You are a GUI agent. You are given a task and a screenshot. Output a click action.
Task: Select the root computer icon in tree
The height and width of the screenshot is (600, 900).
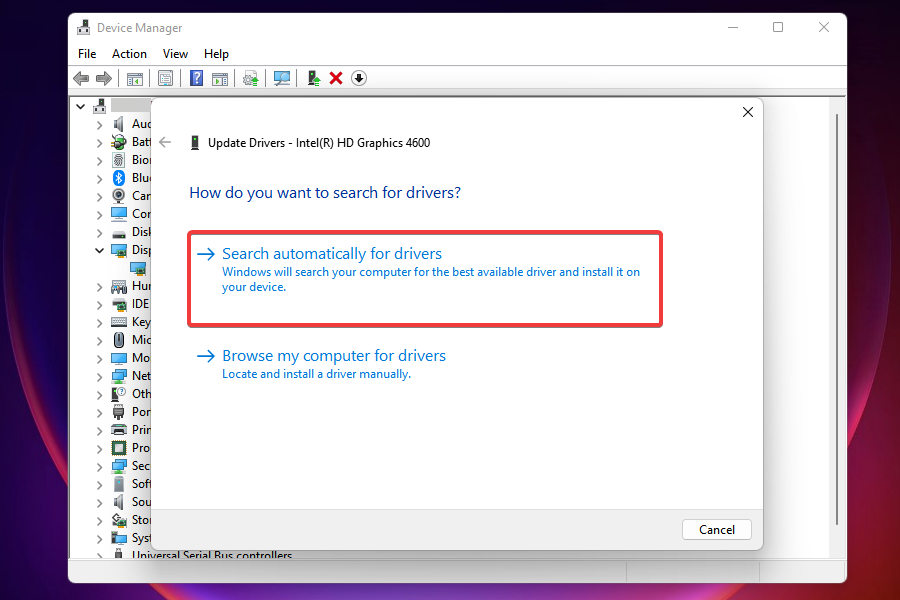coord(99,106)
